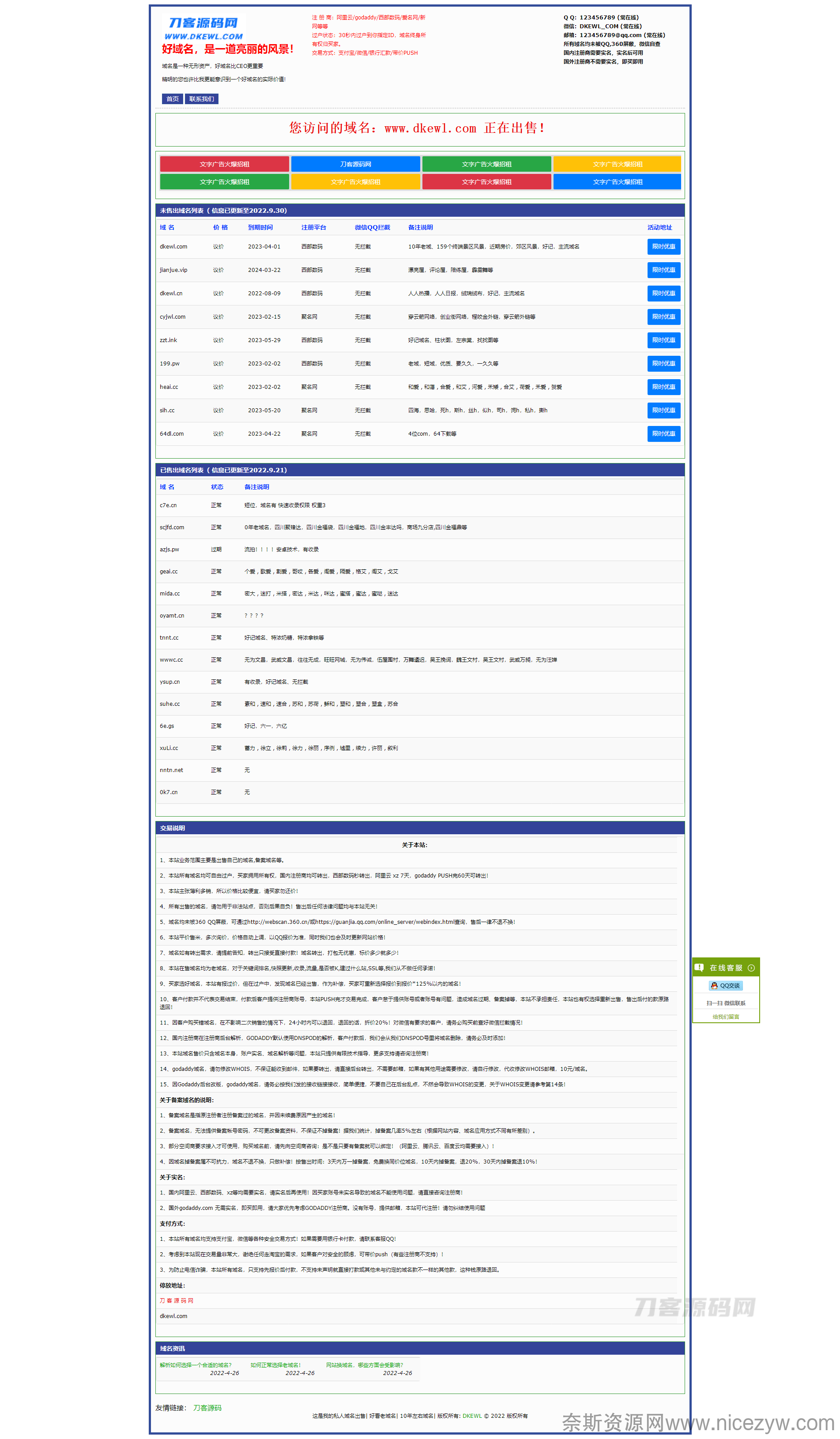Select the 64dl.com domain cell

tap(172, 434)
